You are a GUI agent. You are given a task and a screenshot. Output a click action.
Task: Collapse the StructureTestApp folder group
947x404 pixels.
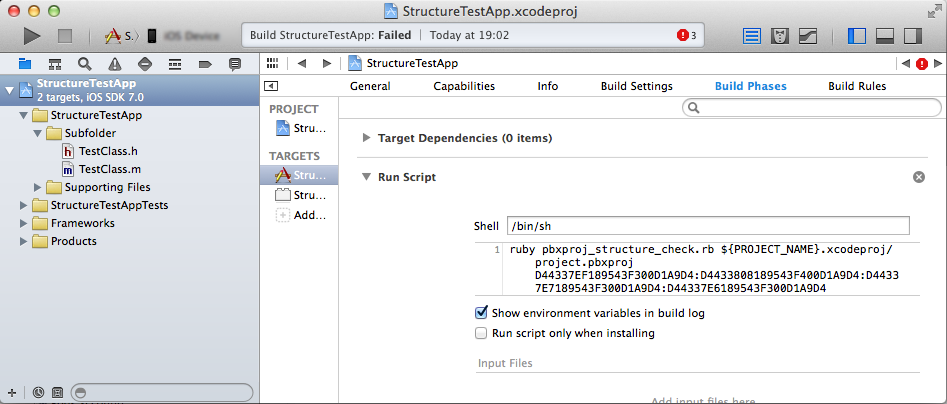tap(24, 115)
